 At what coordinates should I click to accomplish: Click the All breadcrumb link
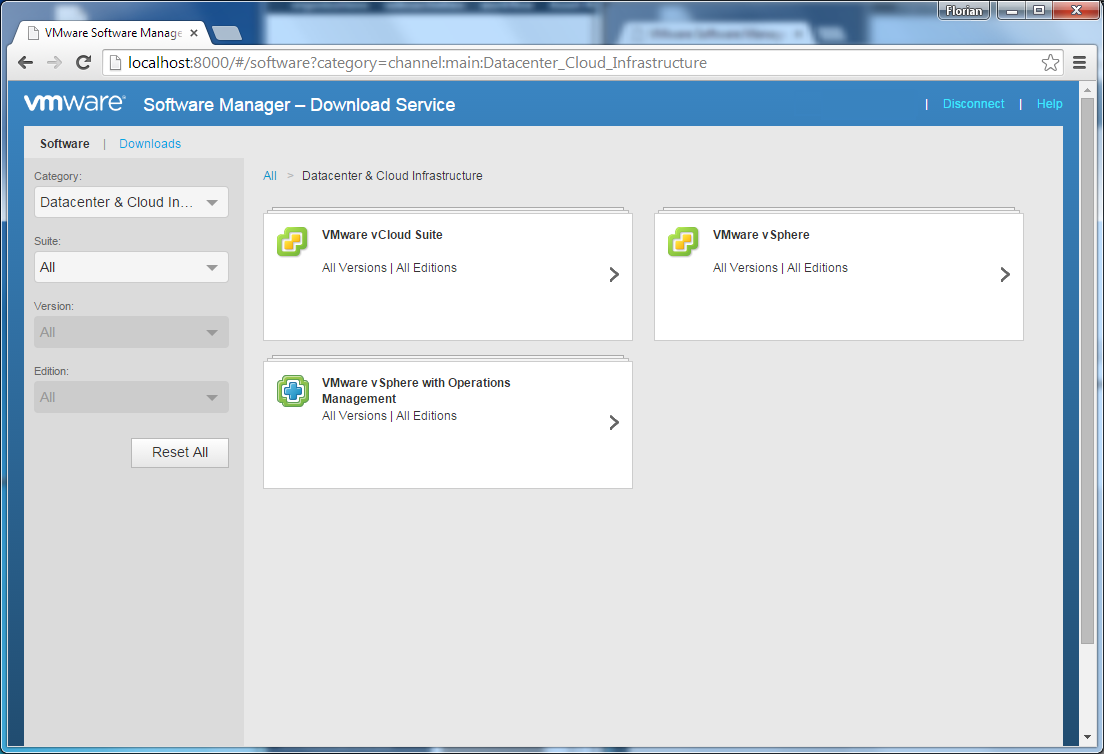click(x=270, y=176)
